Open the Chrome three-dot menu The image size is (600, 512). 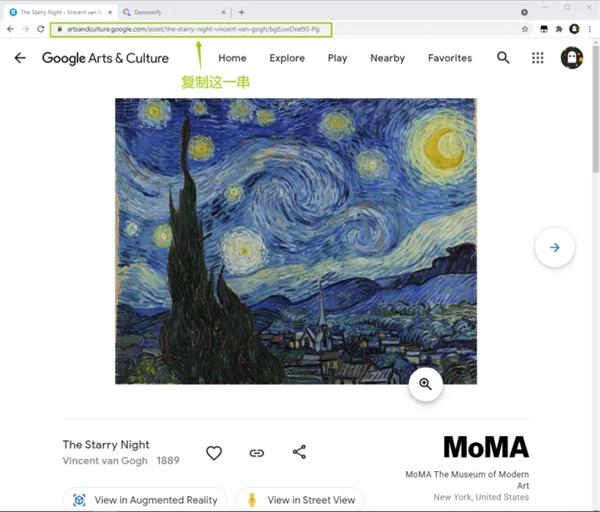coord(590,29)
